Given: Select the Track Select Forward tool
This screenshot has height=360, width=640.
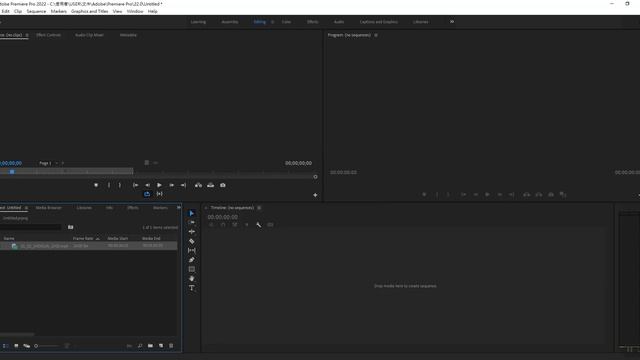Looking at the screenshot, I should pos(191,222).
